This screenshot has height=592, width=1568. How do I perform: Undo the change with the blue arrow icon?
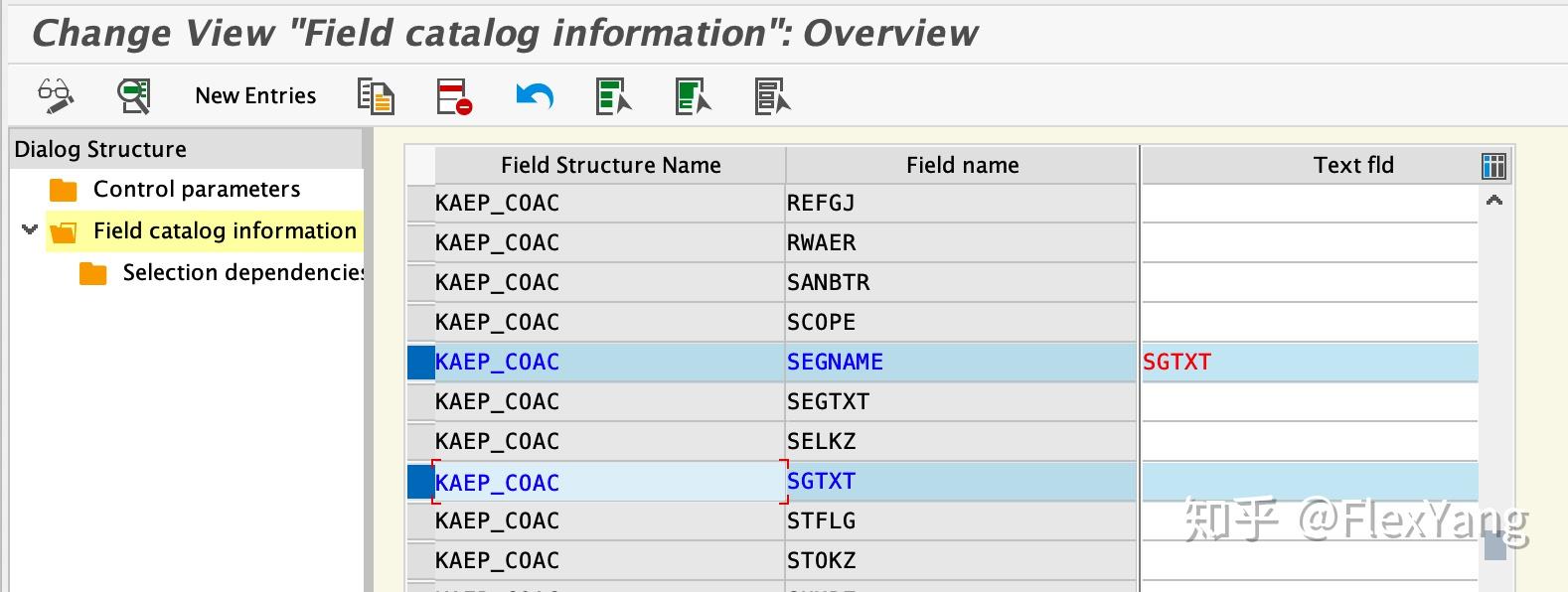[x=535, y=96]
